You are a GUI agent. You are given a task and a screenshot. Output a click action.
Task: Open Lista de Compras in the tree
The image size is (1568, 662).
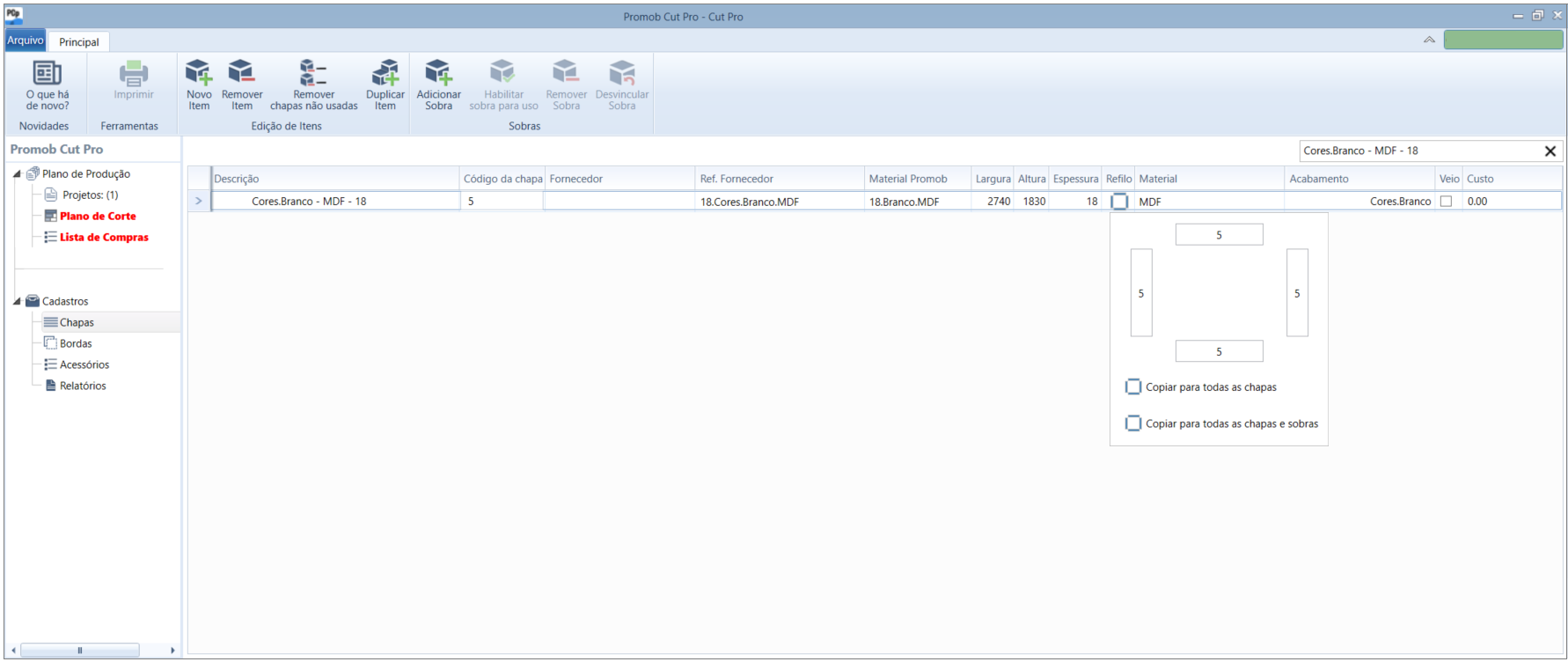point(104,237)
